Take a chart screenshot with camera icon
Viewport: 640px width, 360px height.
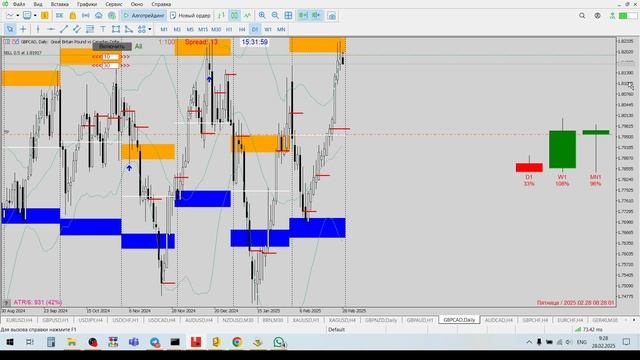332,16
